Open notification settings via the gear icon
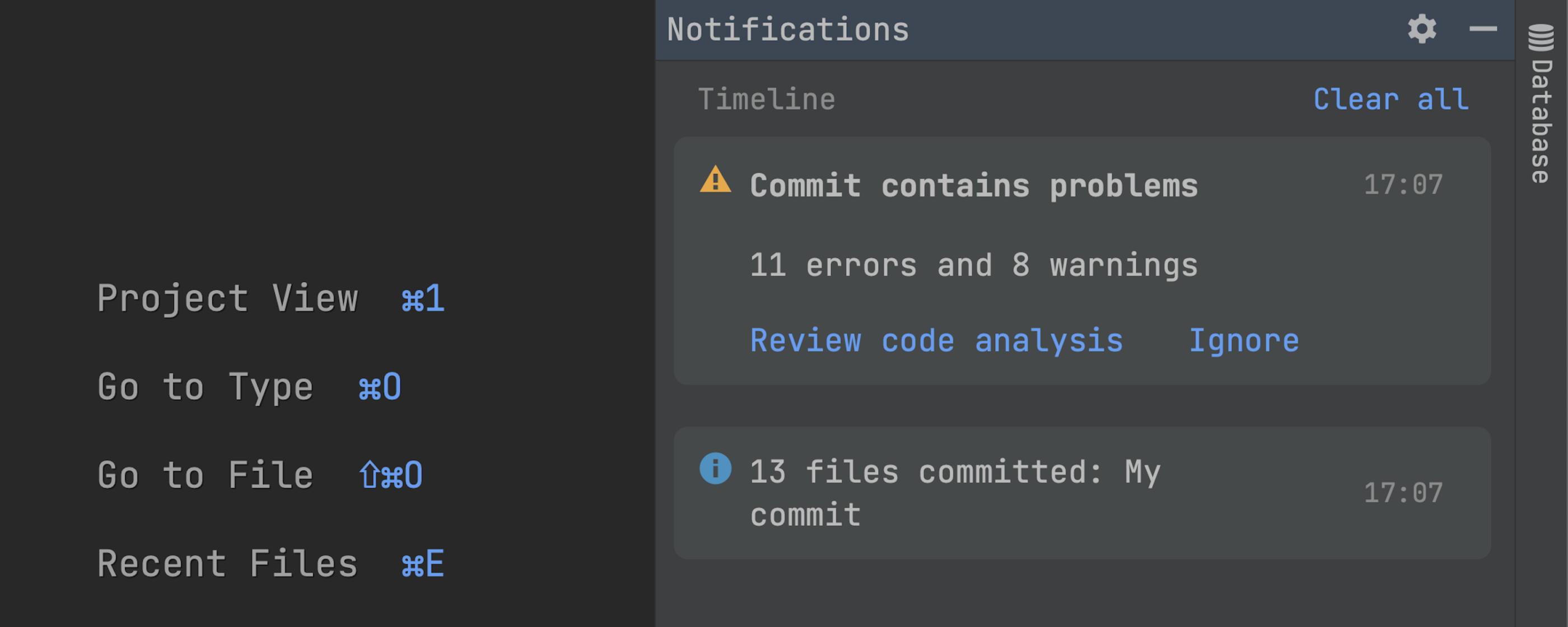Image resolution: width=1568 pixels, height=627 pixels. point(1422,29)
